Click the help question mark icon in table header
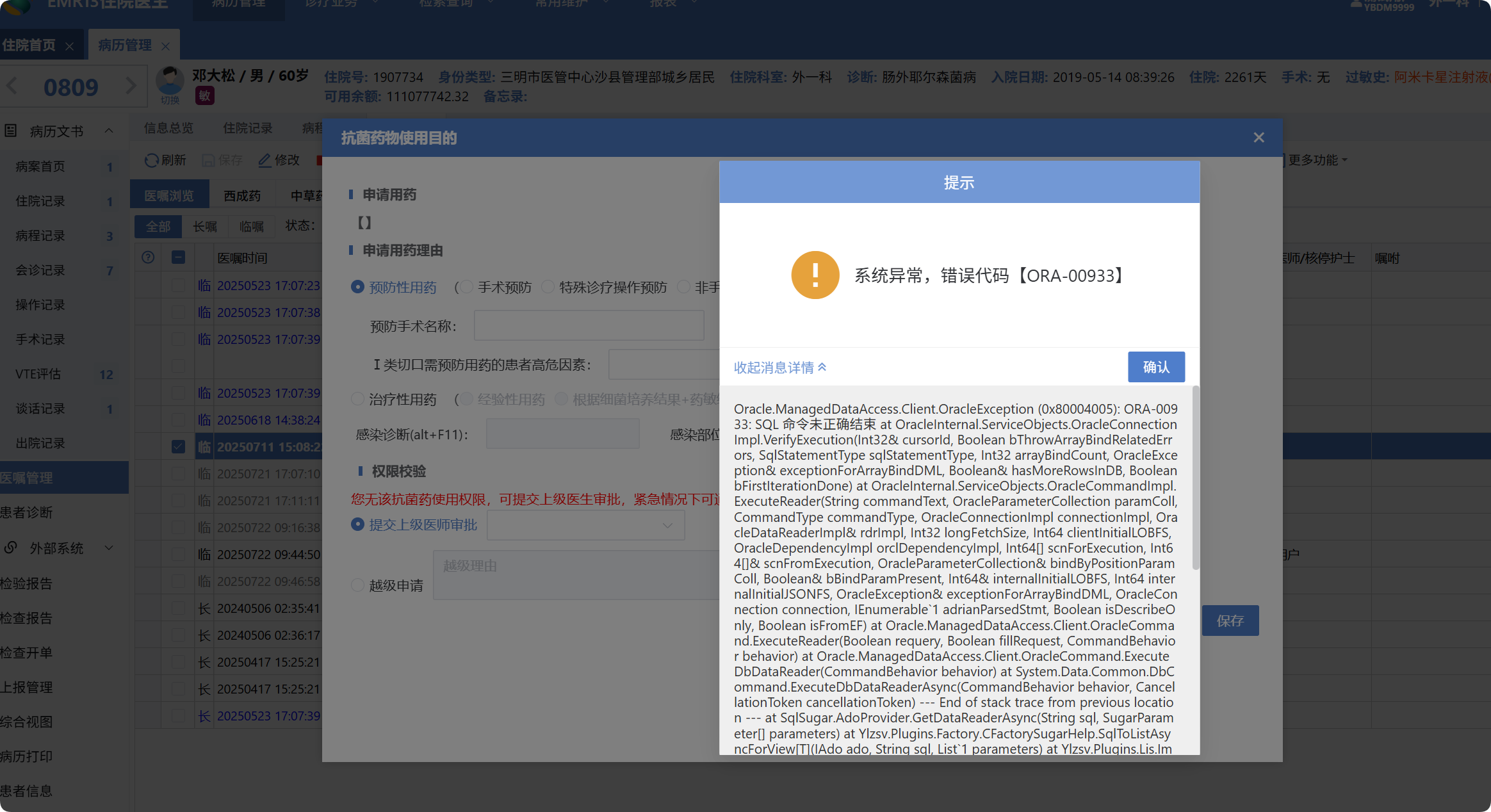 pos(148,257)
